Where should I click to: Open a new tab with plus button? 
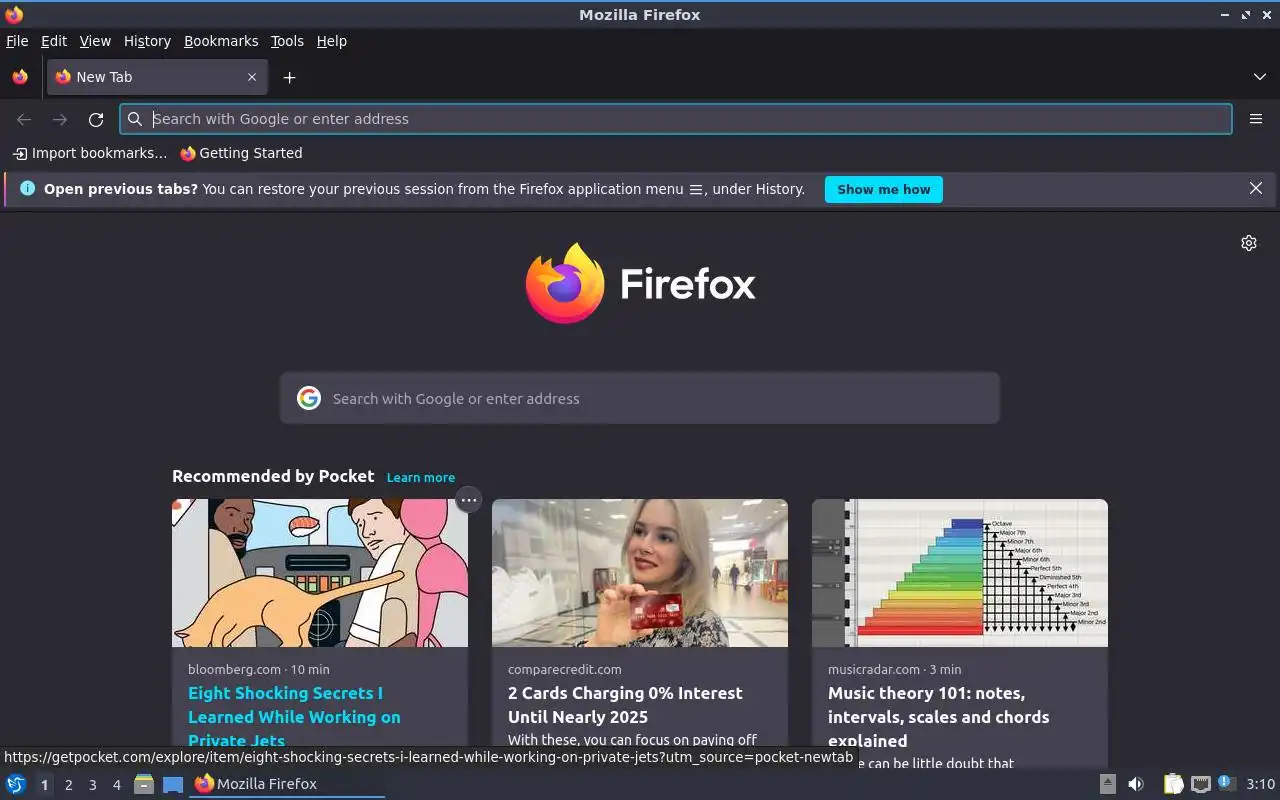pyautogui.click(x=289, y=77)
